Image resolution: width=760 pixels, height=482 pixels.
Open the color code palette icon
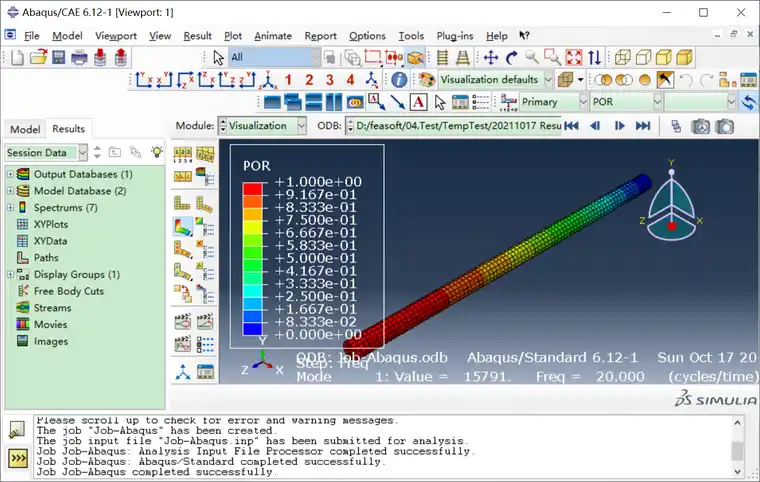point(426,80)
